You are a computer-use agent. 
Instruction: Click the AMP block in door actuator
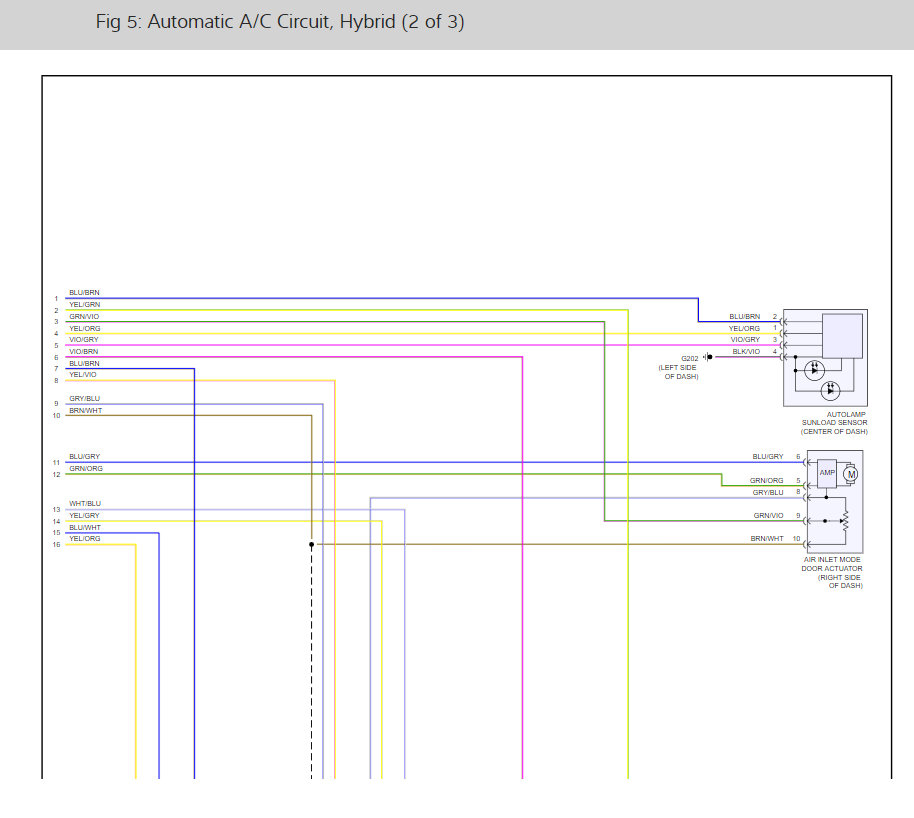(827, 473)
